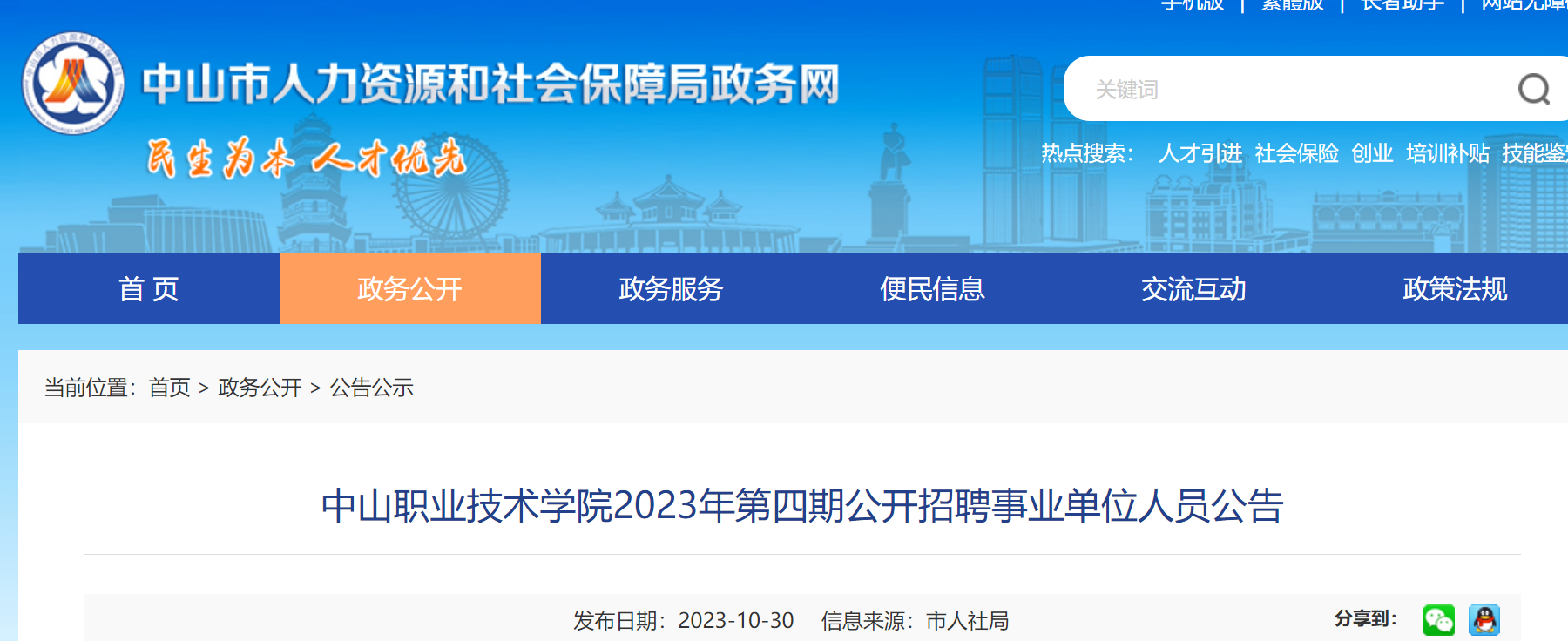Open the 政务服务 navigation menu item

pos(671,289)
